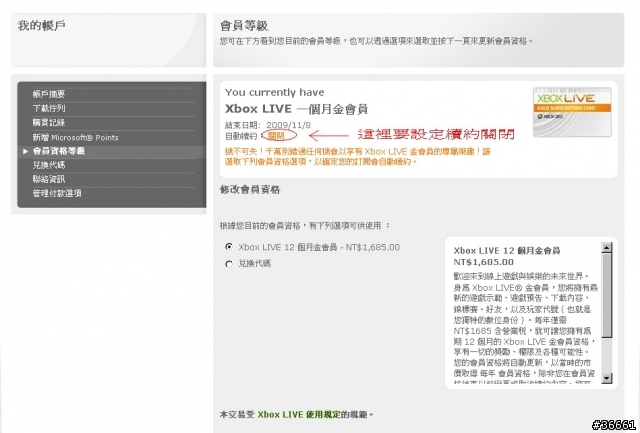
Task: Click the Xbox LIVE 一個月金會員 heading
Action: pyautogui.click(x=296, y=109)
